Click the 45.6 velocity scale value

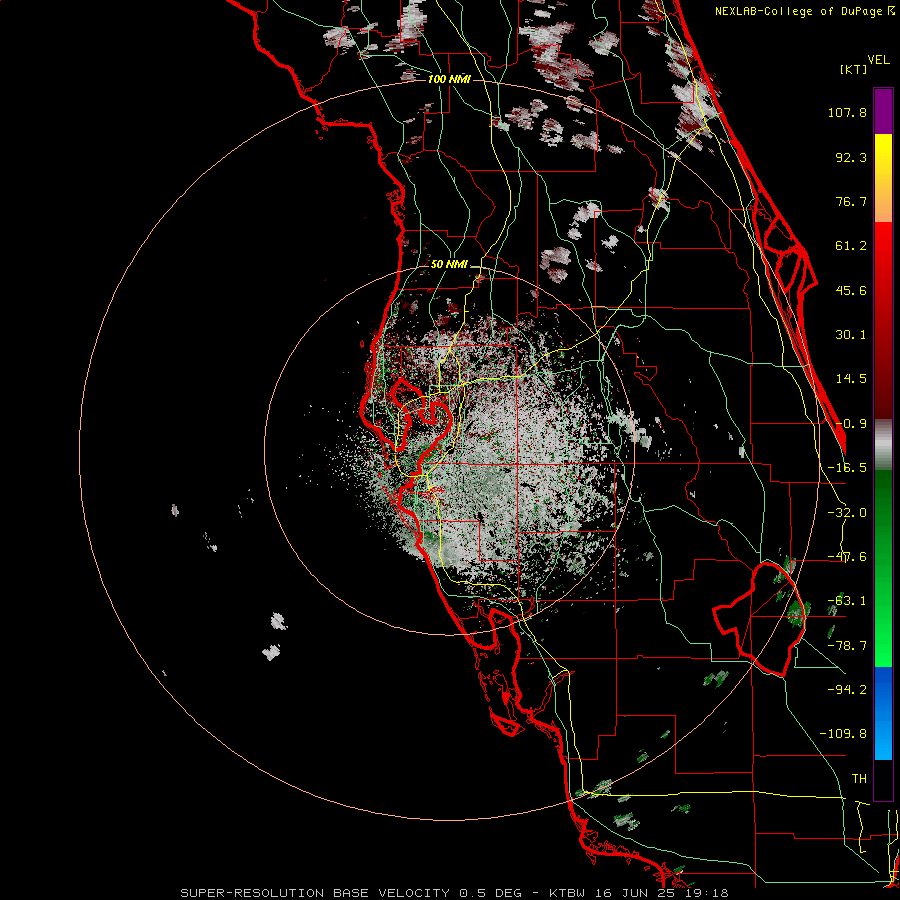click(851, 290)
